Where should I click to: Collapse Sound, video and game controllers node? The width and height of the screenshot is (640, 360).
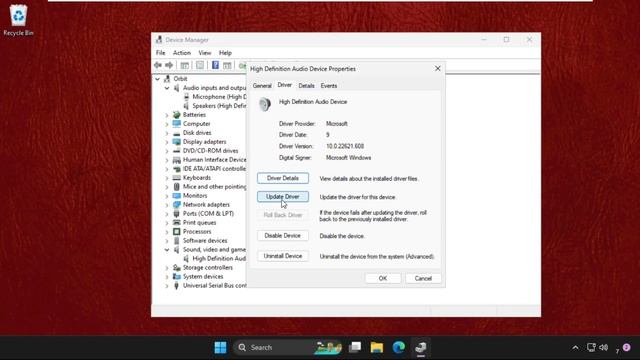pos(167,249)
